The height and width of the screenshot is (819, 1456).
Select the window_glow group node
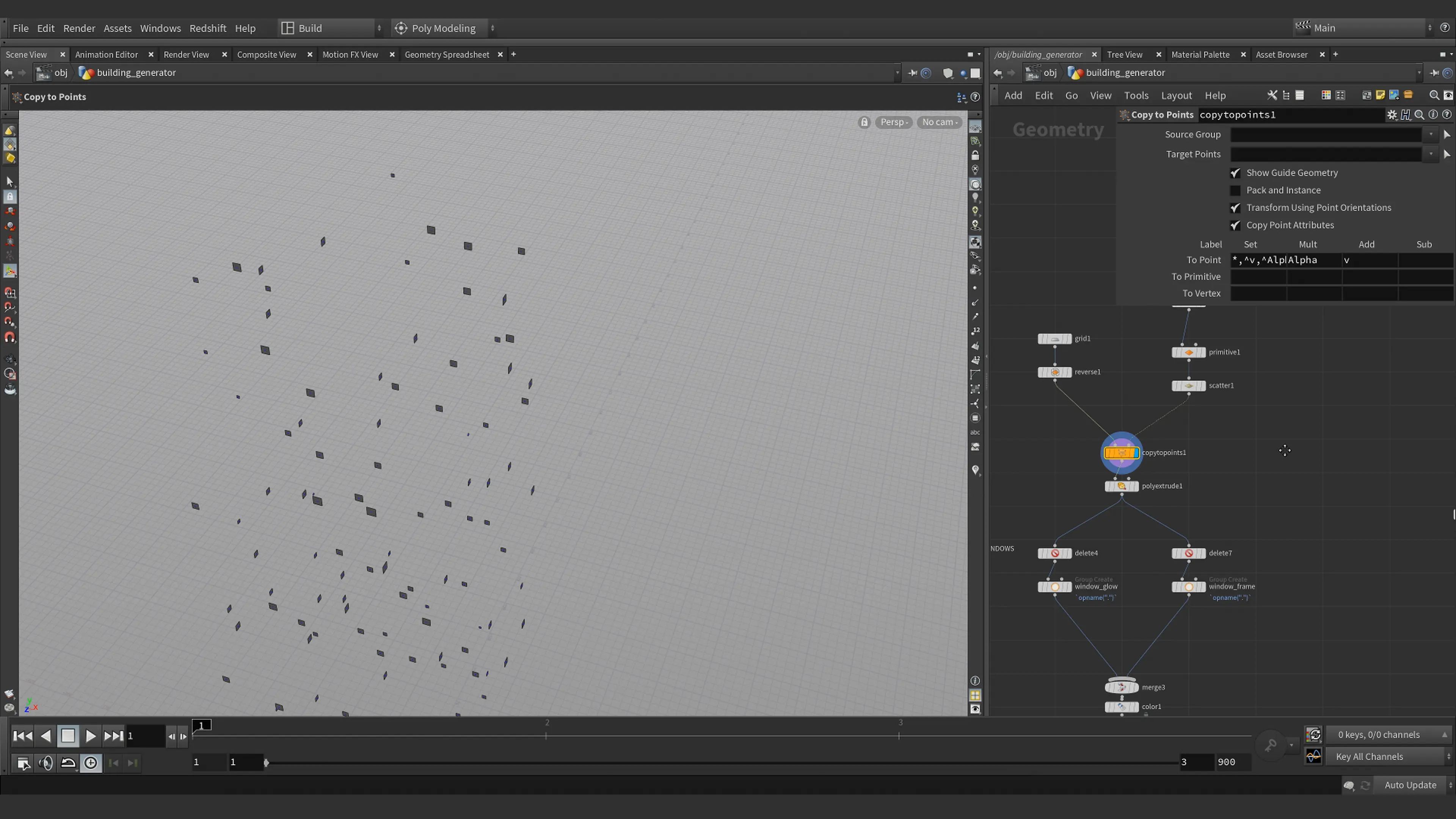click(x=1055, y=587)
